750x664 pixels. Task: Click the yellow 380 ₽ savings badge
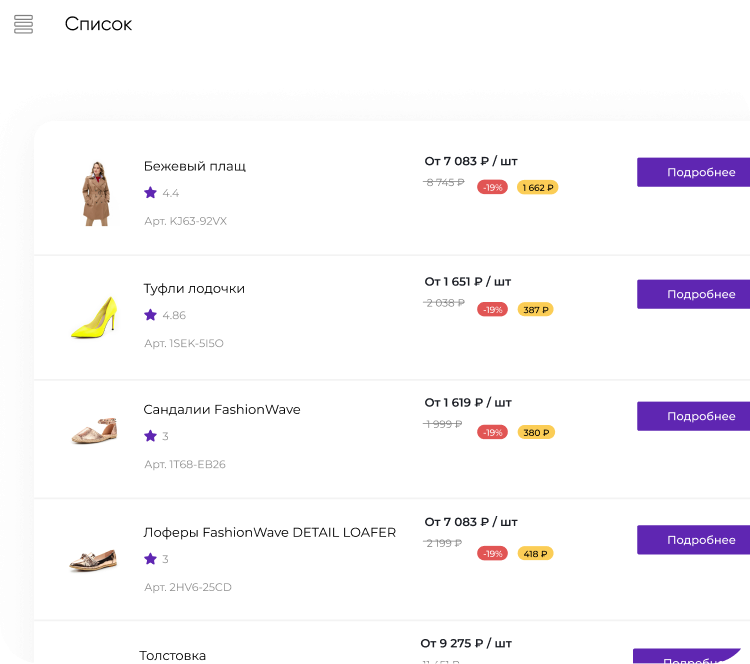(535, 433)
